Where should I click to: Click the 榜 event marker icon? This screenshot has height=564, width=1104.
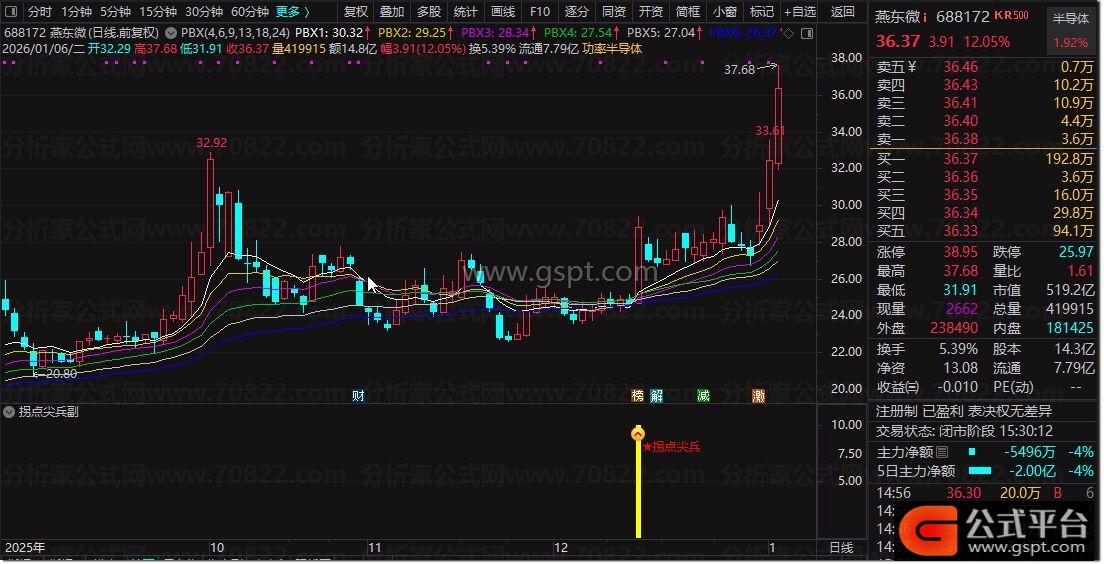click(x=638, y=396)
